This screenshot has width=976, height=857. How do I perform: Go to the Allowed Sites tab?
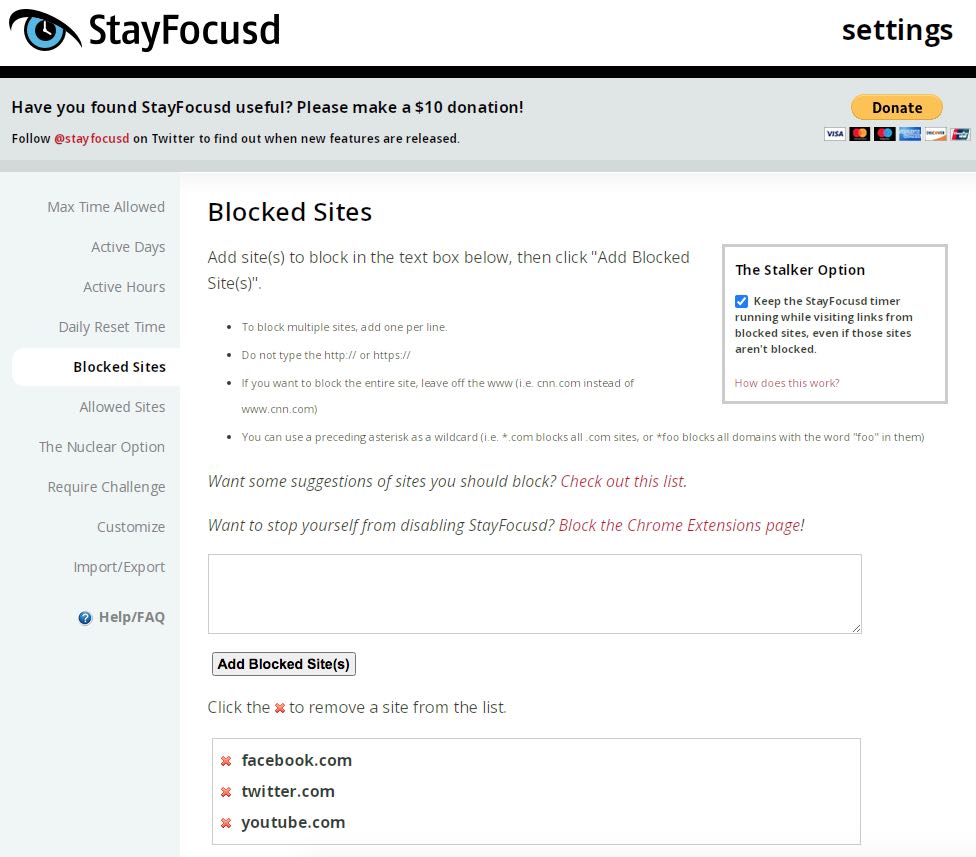(x=122, y=407)
